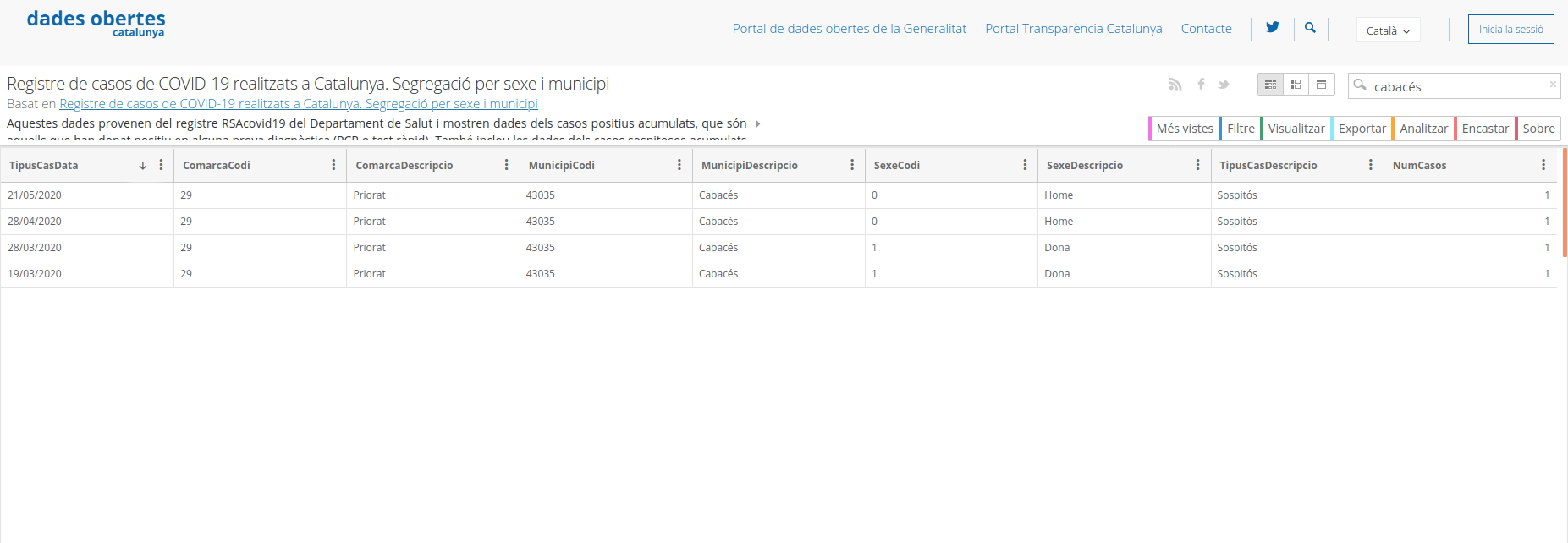Clear the 'cabacés' search with the X
This screenshot has width=1568, height=543.
1553,85
